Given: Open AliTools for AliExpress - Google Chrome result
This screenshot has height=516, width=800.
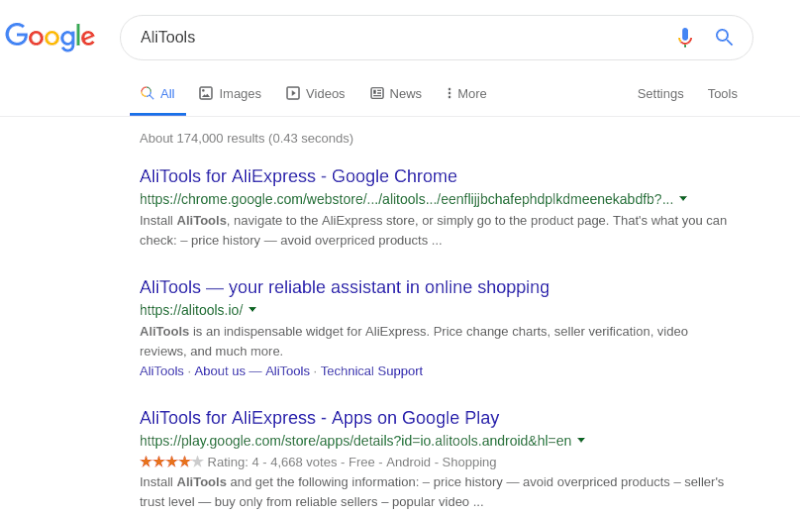Looking at the screenshot, I should pyautogui.click(x=298, y=176).
